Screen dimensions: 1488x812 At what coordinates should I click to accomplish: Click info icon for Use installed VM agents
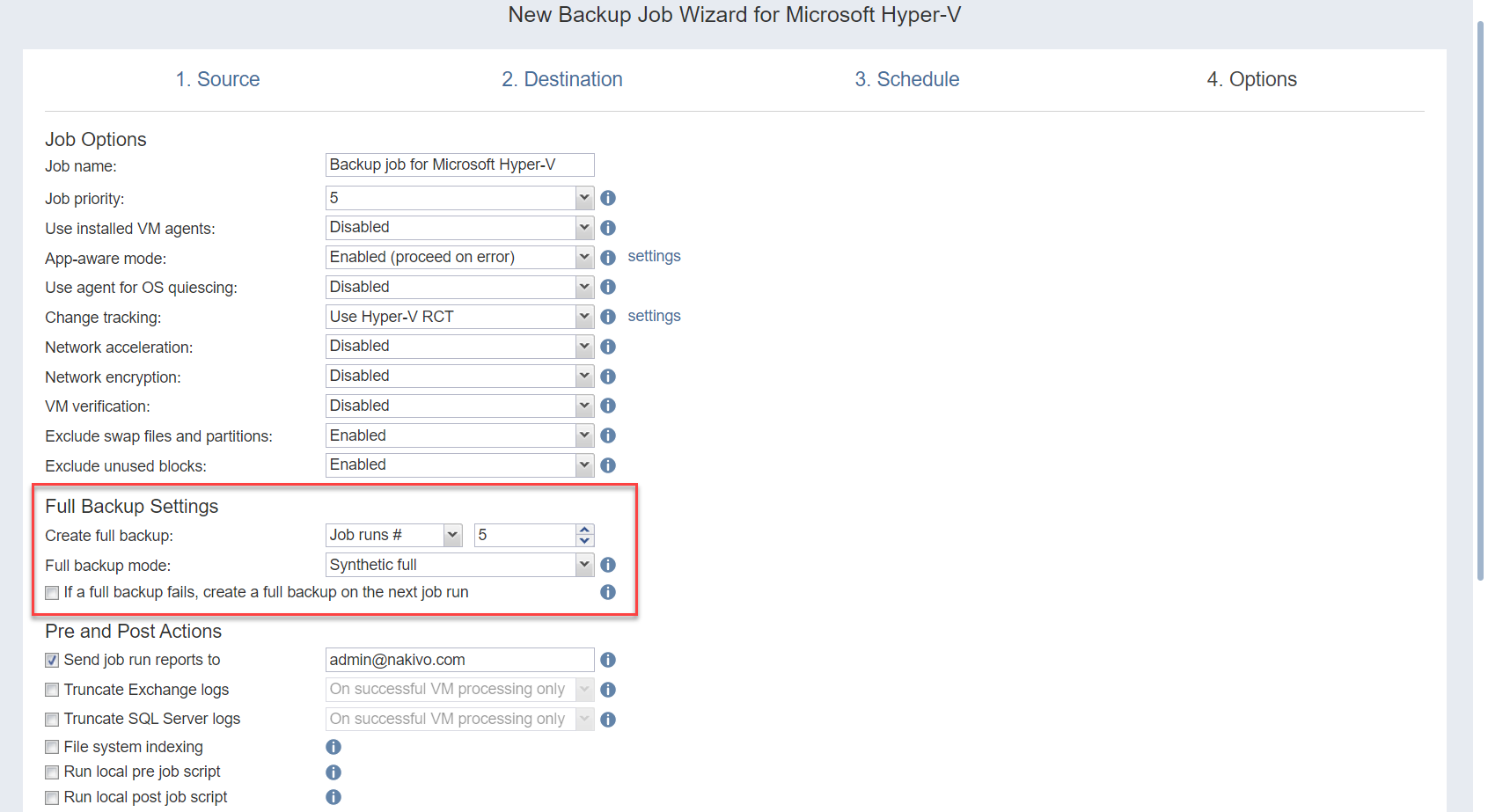click(x=607, y=228)
